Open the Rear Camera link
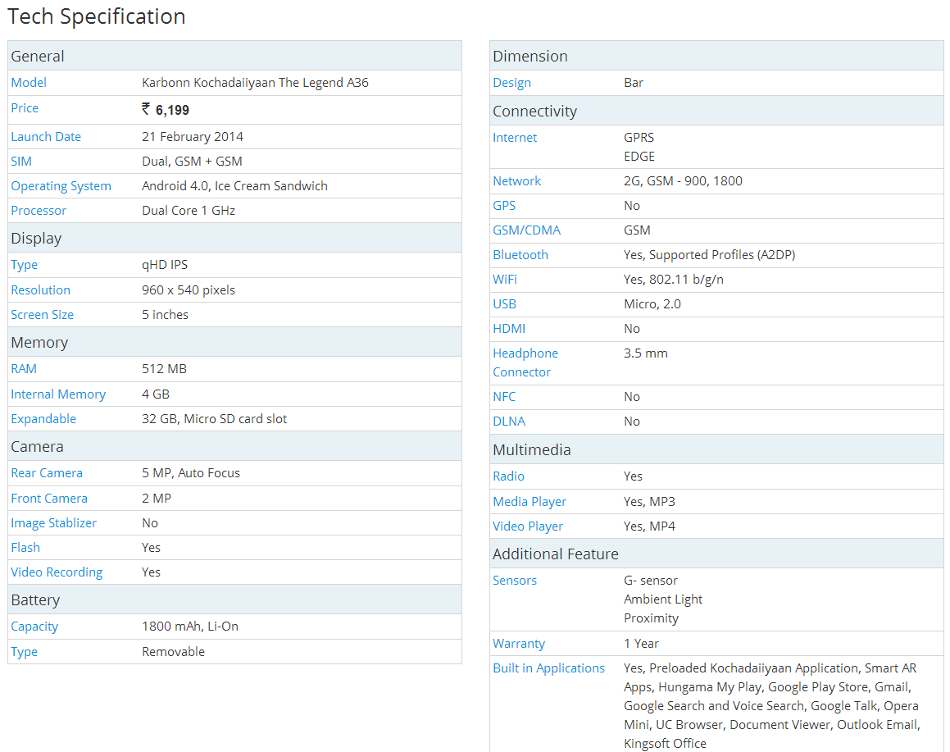 click(x=47, y=473)
